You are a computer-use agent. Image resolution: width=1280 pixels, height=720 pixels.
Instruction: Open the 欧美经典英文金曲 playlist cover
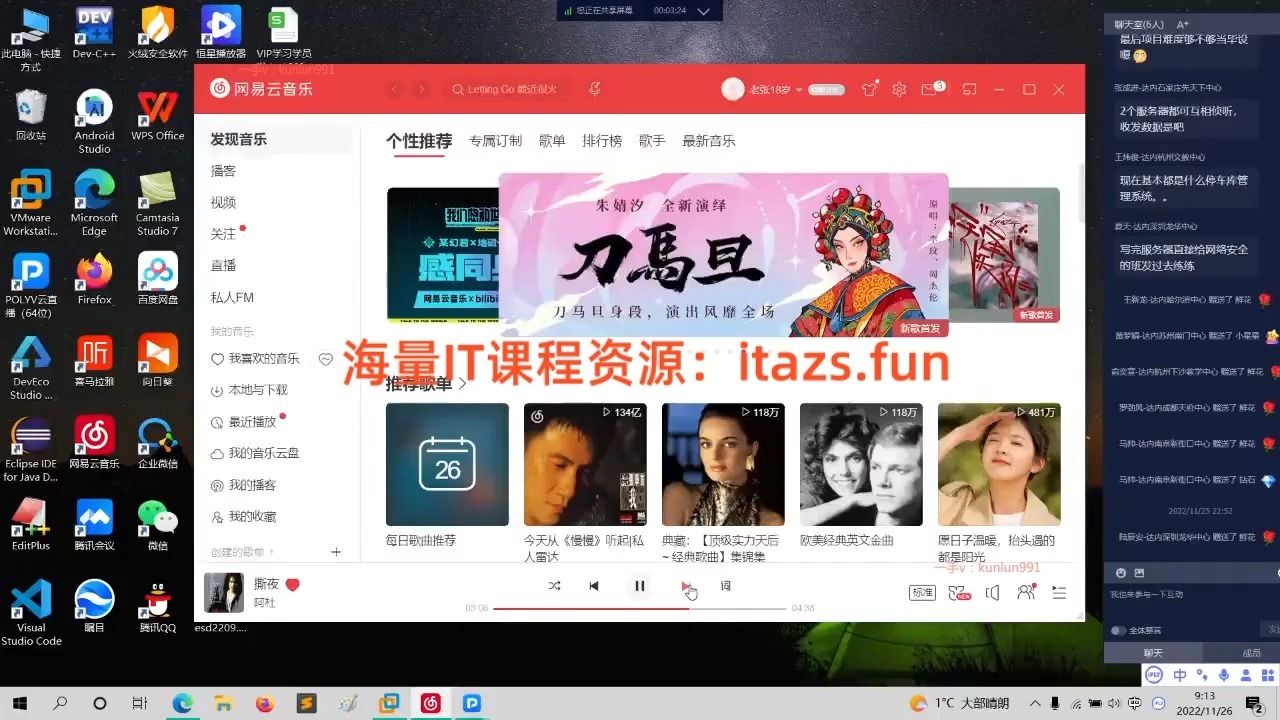pyautogui.click(x=861, y=464)
